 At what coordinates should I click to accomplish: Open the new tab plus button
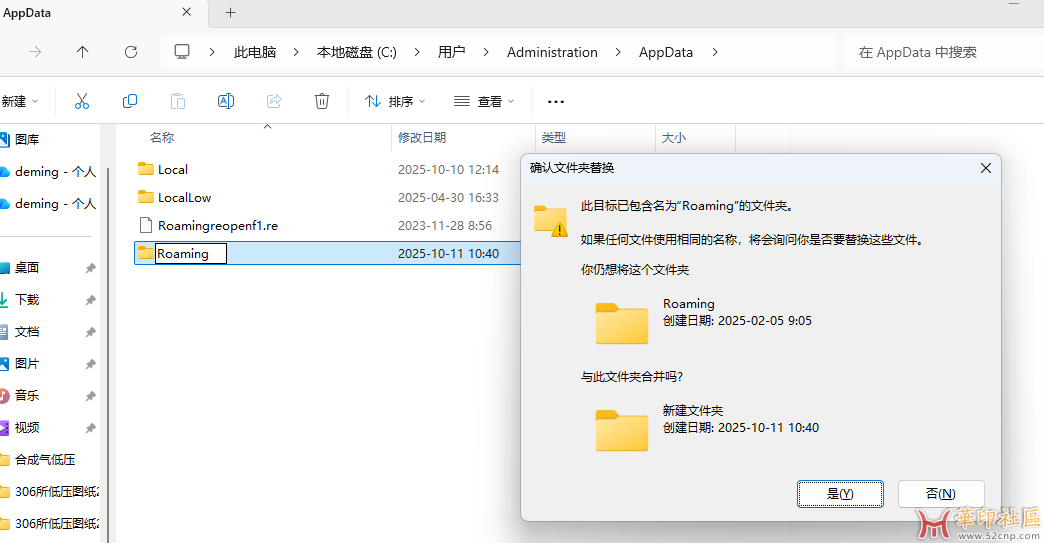tap(230, 13)
